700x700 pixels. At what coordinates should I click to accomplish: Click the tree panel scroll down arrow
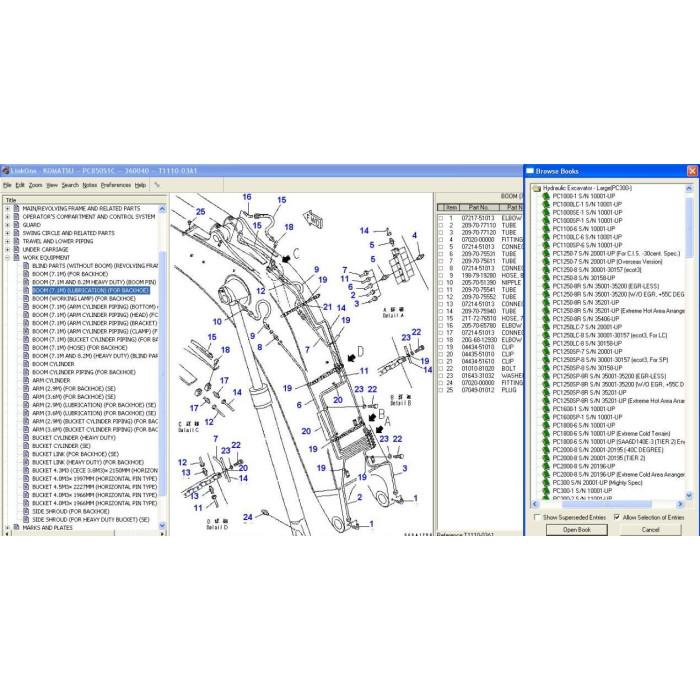162,525
